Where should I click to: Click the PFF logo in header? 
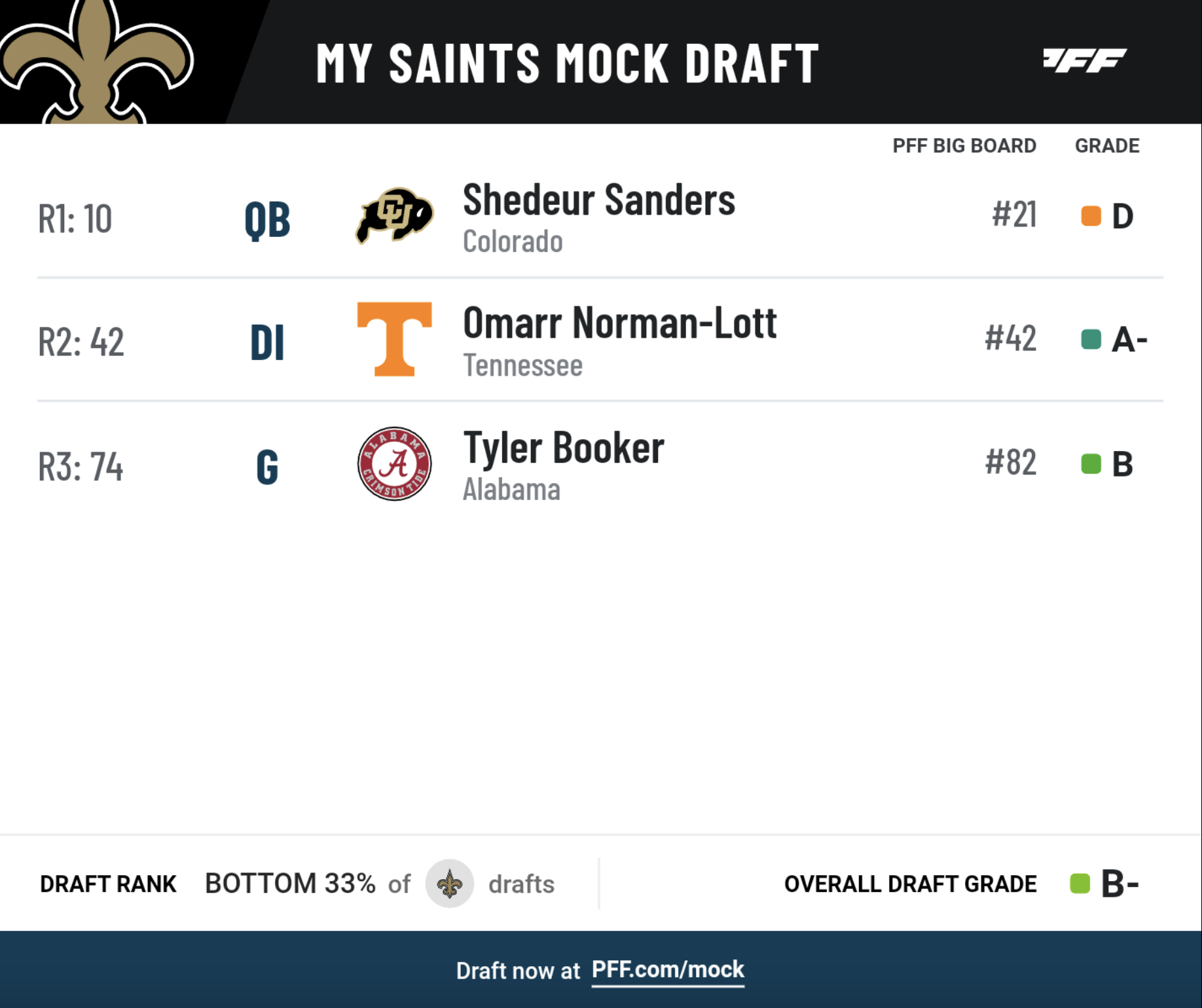point(1084,61)
